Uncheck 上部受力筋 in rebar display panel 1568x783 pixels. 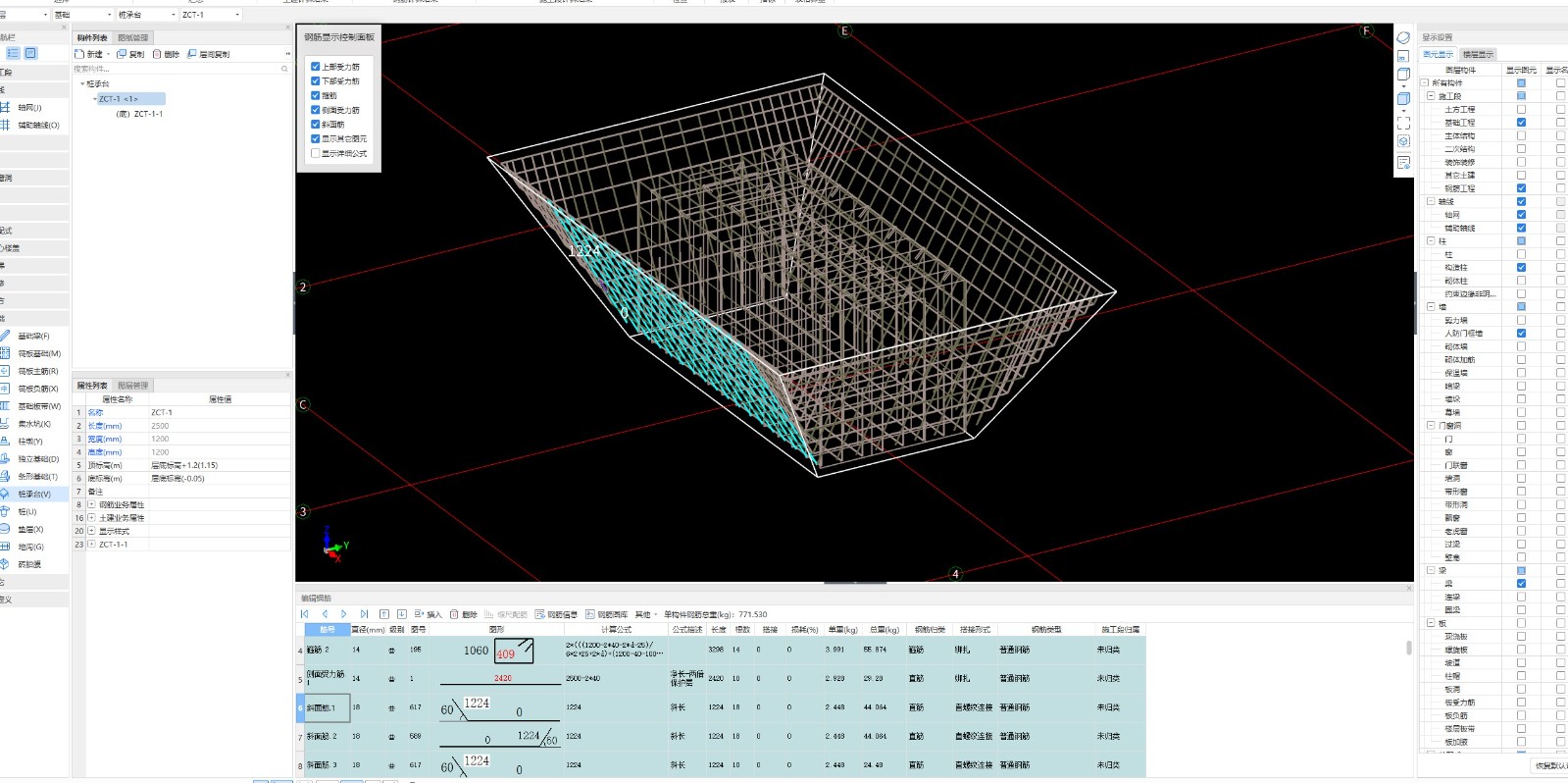[316, 67]
